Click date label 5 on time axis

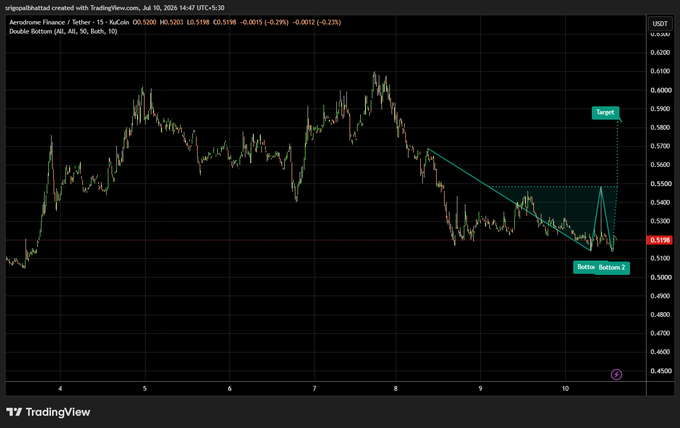pyautogui.click(x=145, y=389)
